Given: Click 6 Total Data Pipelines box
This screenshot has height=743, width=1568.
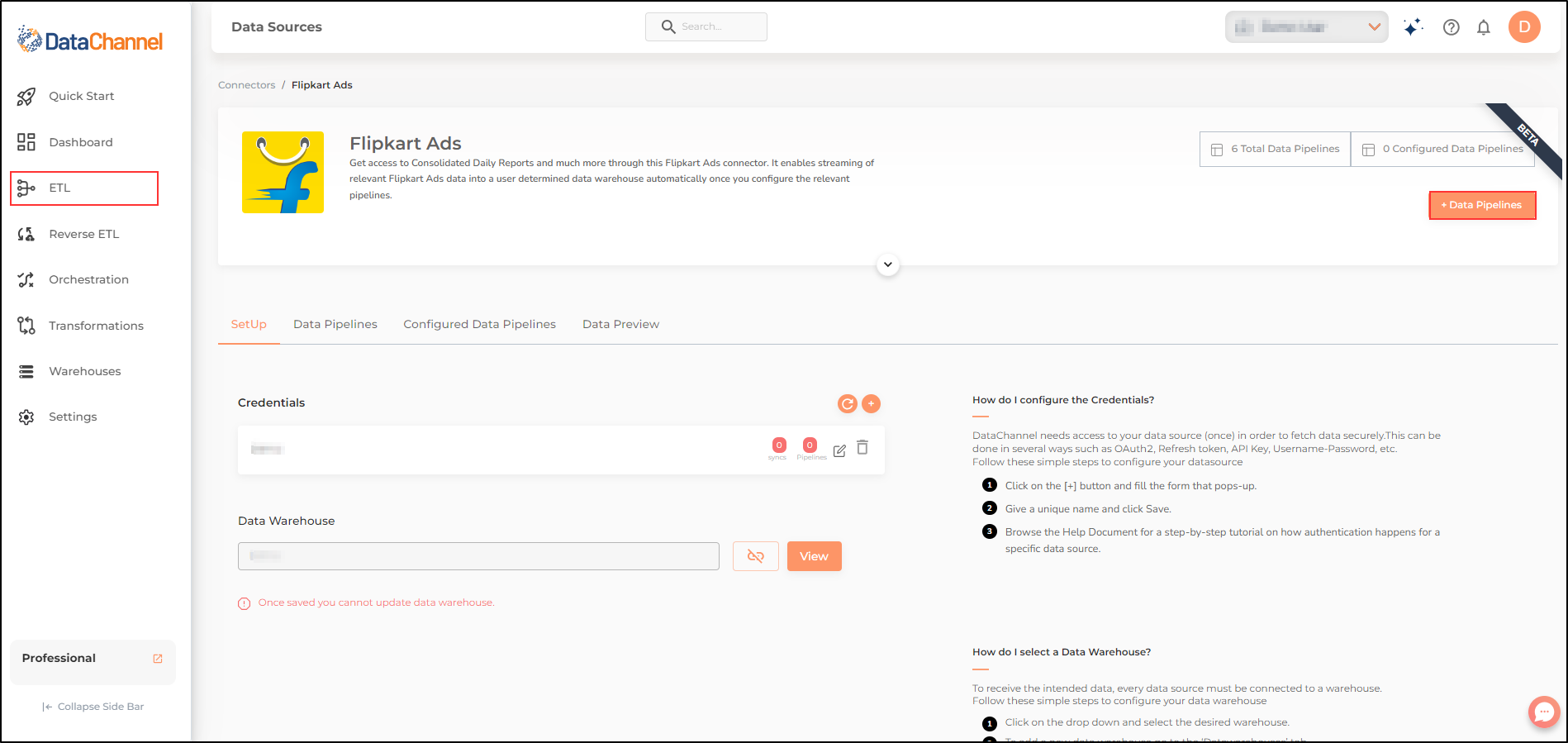Looking at the screenshot, I should click(1275, 149).
